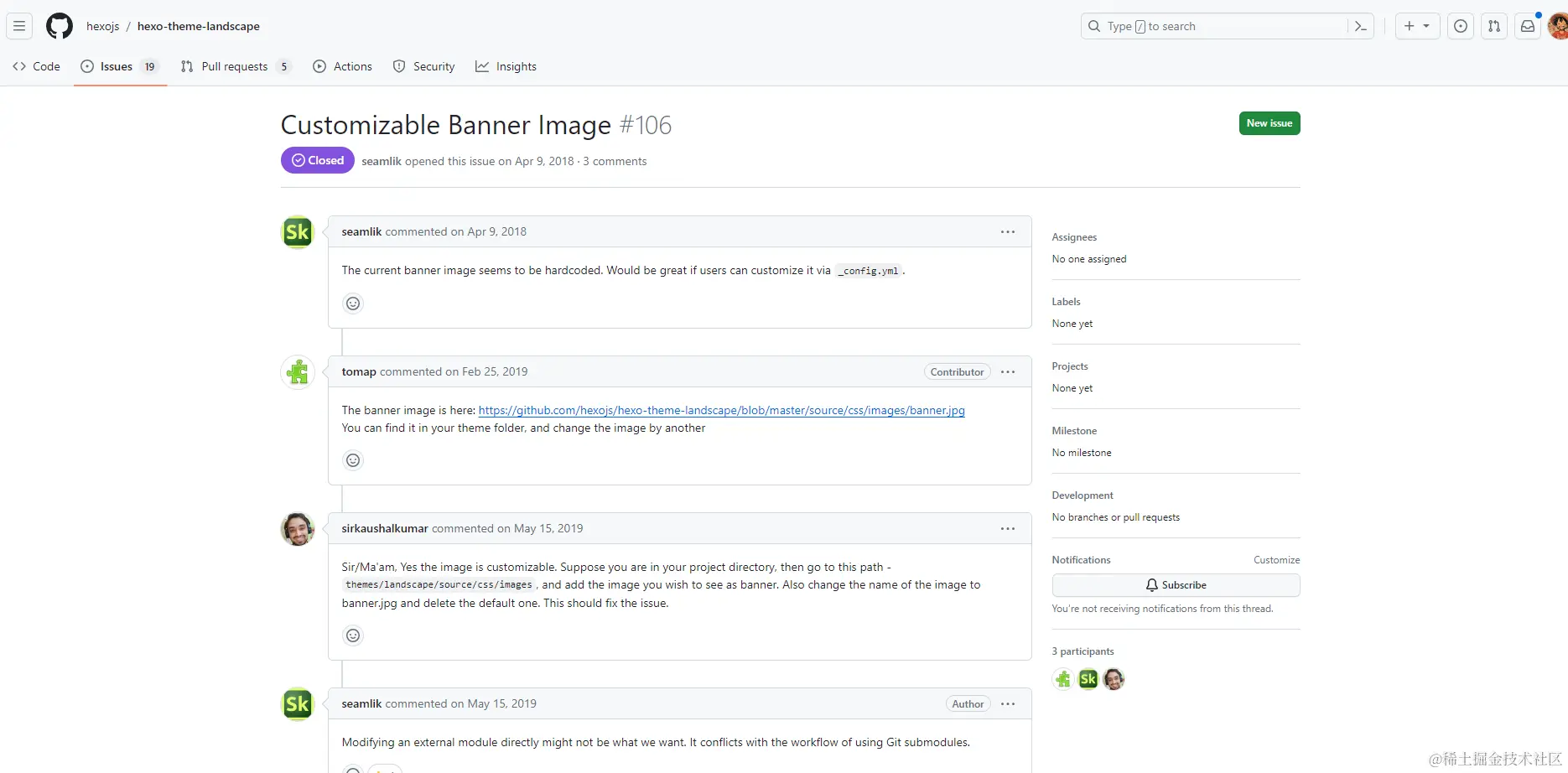Open the hamburger navigation menu
Image resolution: width=1568 pixels, height=773 pixels.
(19, 26)
